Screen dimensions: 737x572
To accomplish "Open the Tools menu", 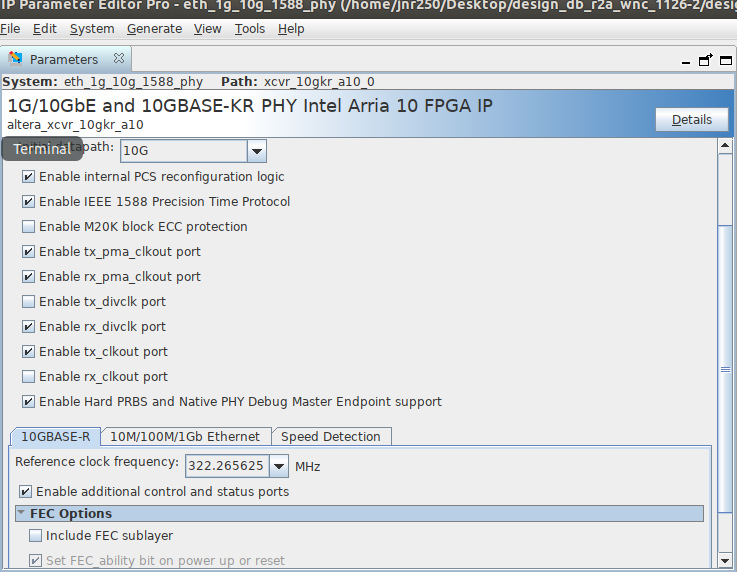I will tap(250, 29).
